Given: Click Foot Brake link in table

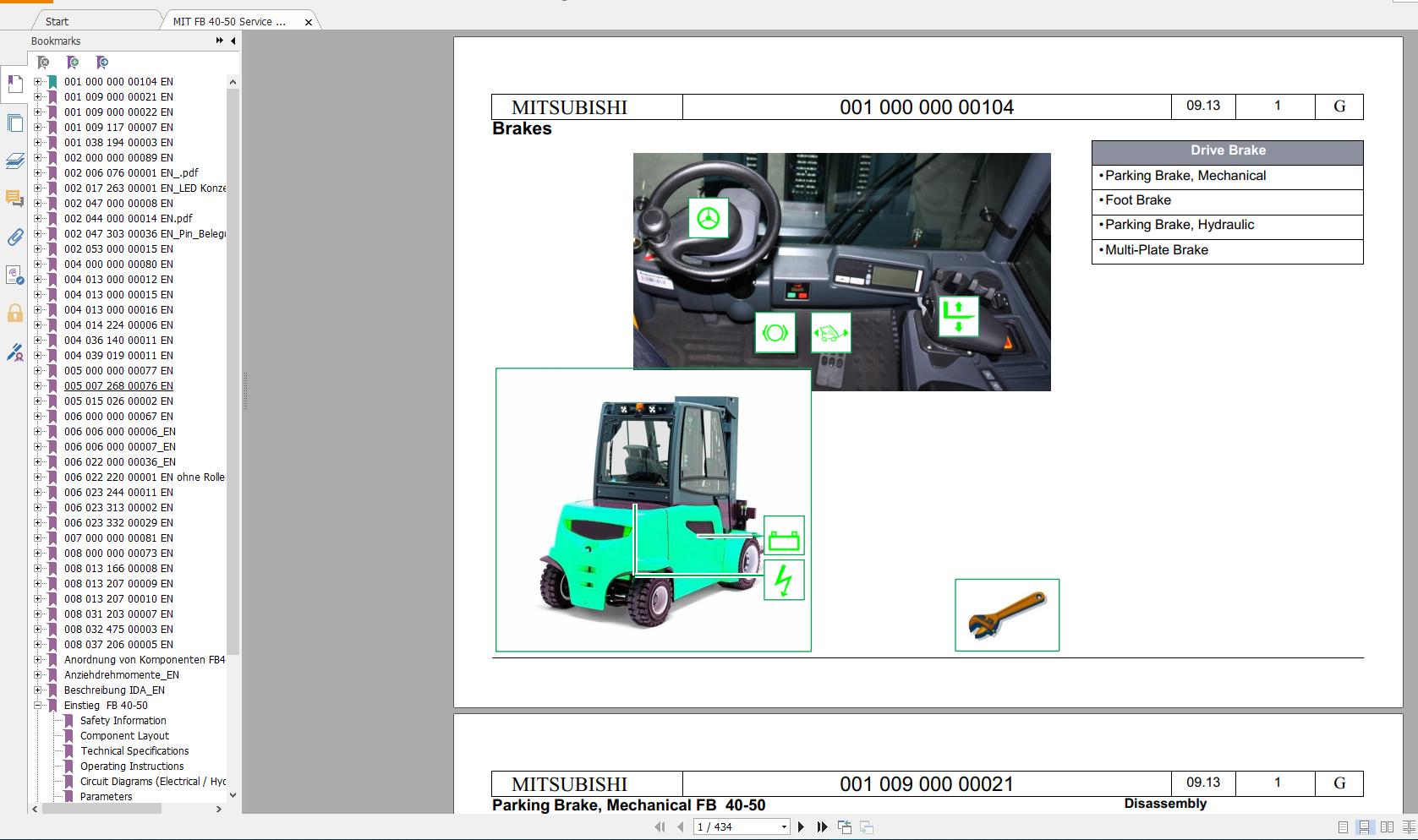Looking at the screenshot, I should [x=1138, y=200].
